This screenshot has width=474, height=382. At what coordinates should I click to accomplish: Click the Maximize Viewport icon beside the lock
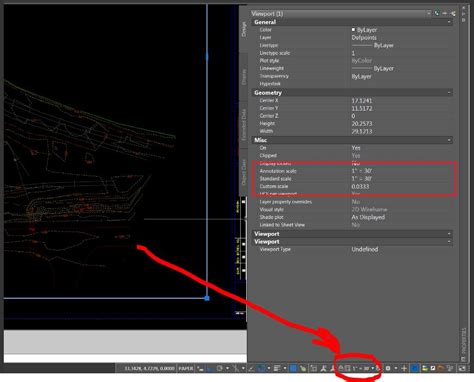pyautogui.click(x=347, y=368)
